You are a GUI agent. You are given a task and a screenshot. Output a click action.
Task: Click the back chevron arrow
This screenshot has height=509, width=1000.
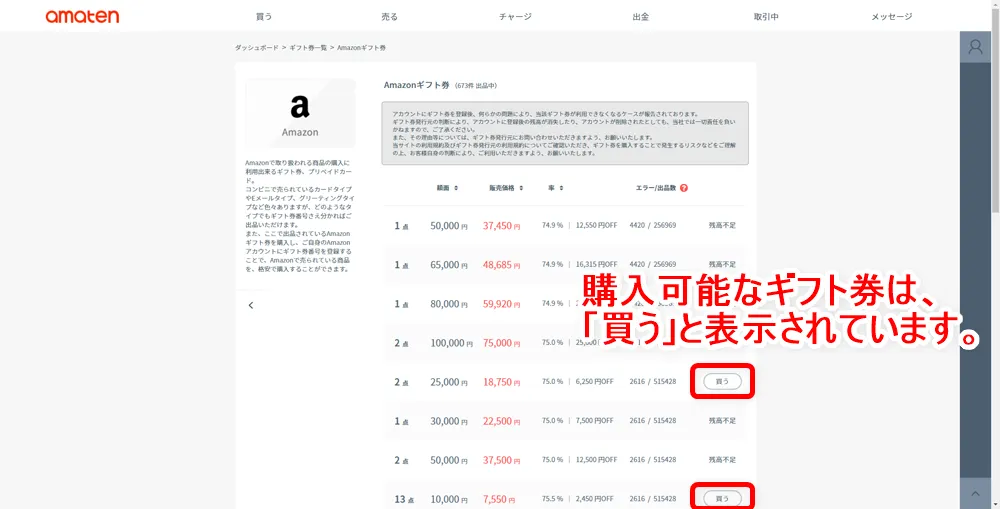[251, 305]
